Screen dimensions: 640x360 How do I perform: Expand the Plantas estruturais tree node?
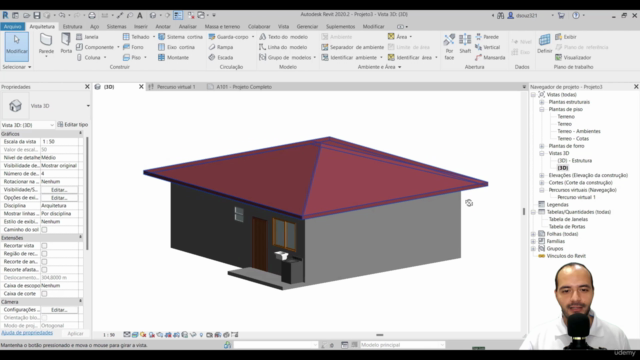coord(542,102)
